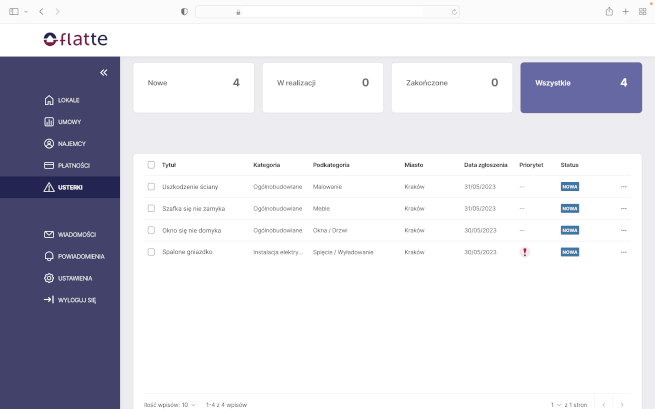The image size is (655, 409).
Task: Check the box for Uszkodzenie ściany
Action: click(x=151, y=187)
